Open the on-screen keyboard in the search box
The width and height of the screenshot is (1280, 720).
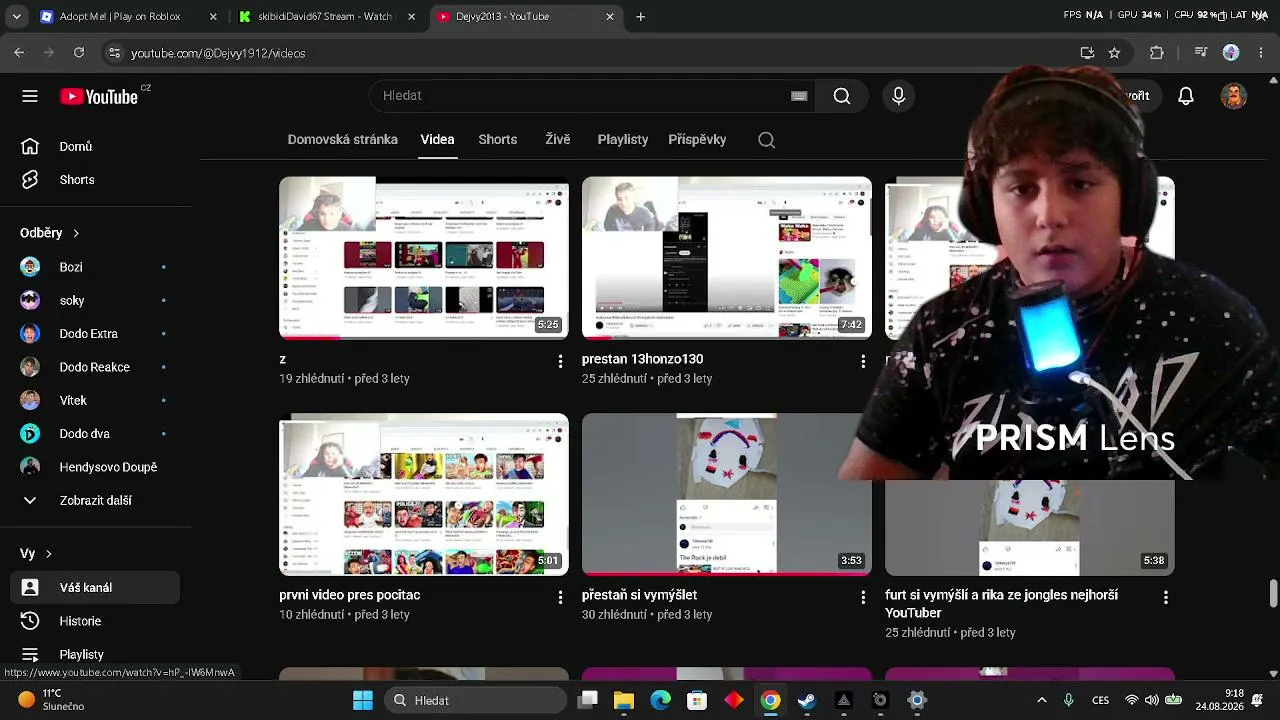(x=799, y=96)
